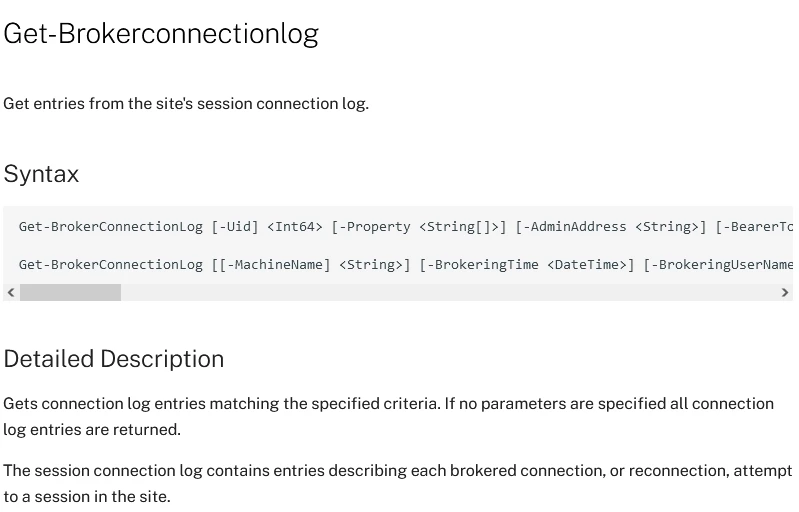The image size is (799, 512).
Task: Click the Syntax section heading
Action: click(x=41, y=174)
